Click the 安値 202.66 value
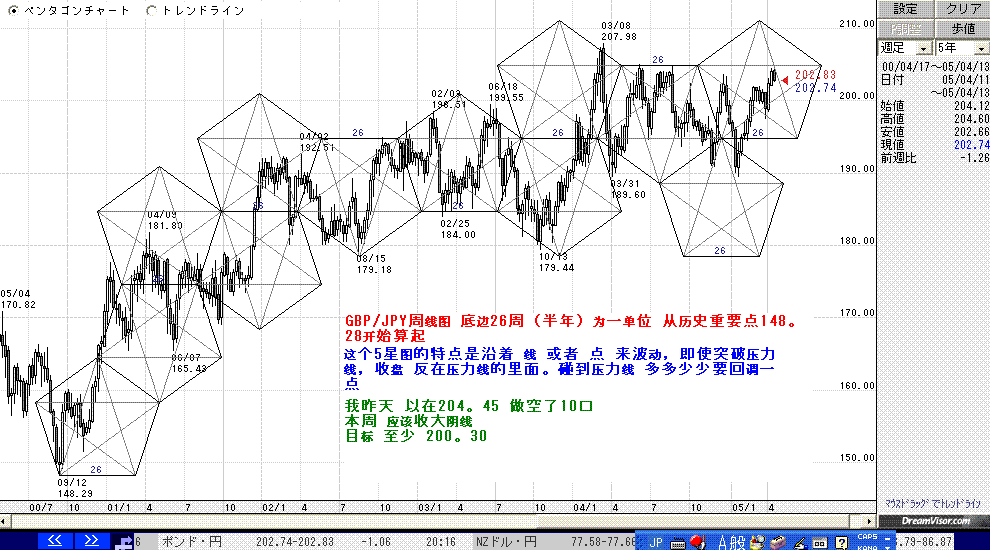Viewport: 990px width, 550px height. point(971,132)
